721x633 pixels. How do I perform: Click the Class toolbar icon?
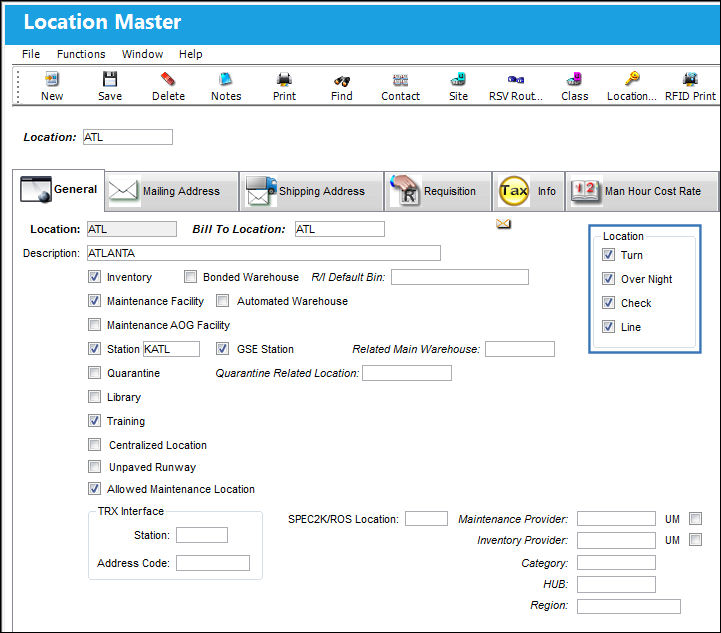[x=574, y=79]
